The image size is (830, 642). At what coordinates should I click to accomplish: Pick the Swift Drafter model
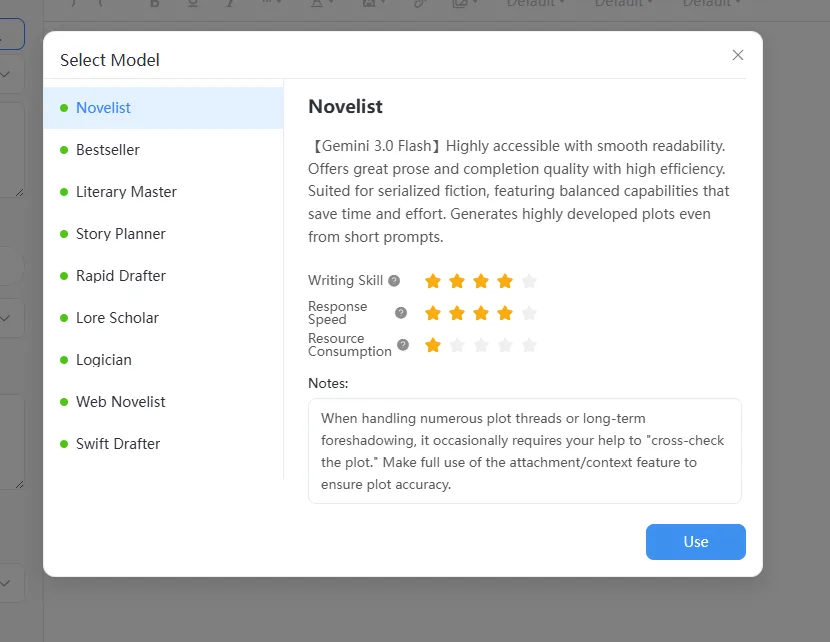(x=164, y=444)
